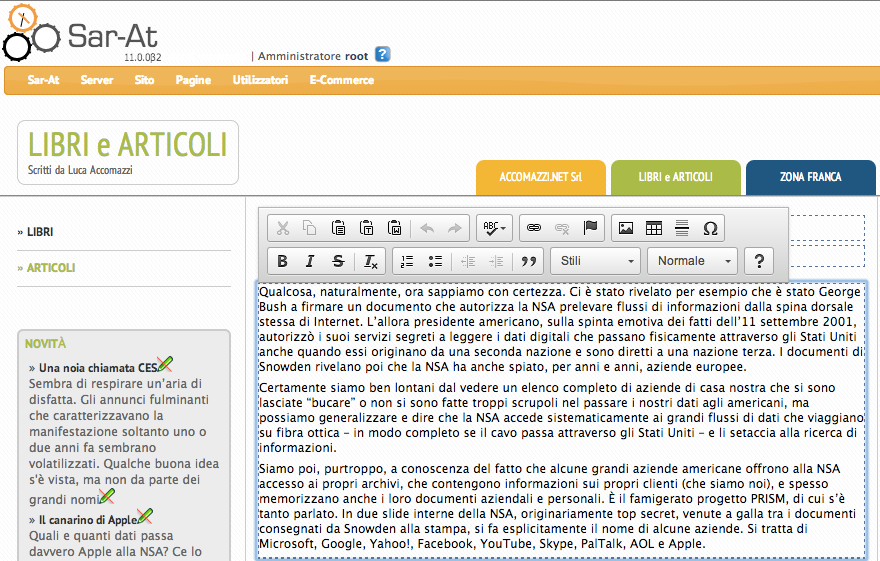The width and height of the screenshot is (880, 561).
Task: Open the Sar-At menu
Action: pos(43,80)
